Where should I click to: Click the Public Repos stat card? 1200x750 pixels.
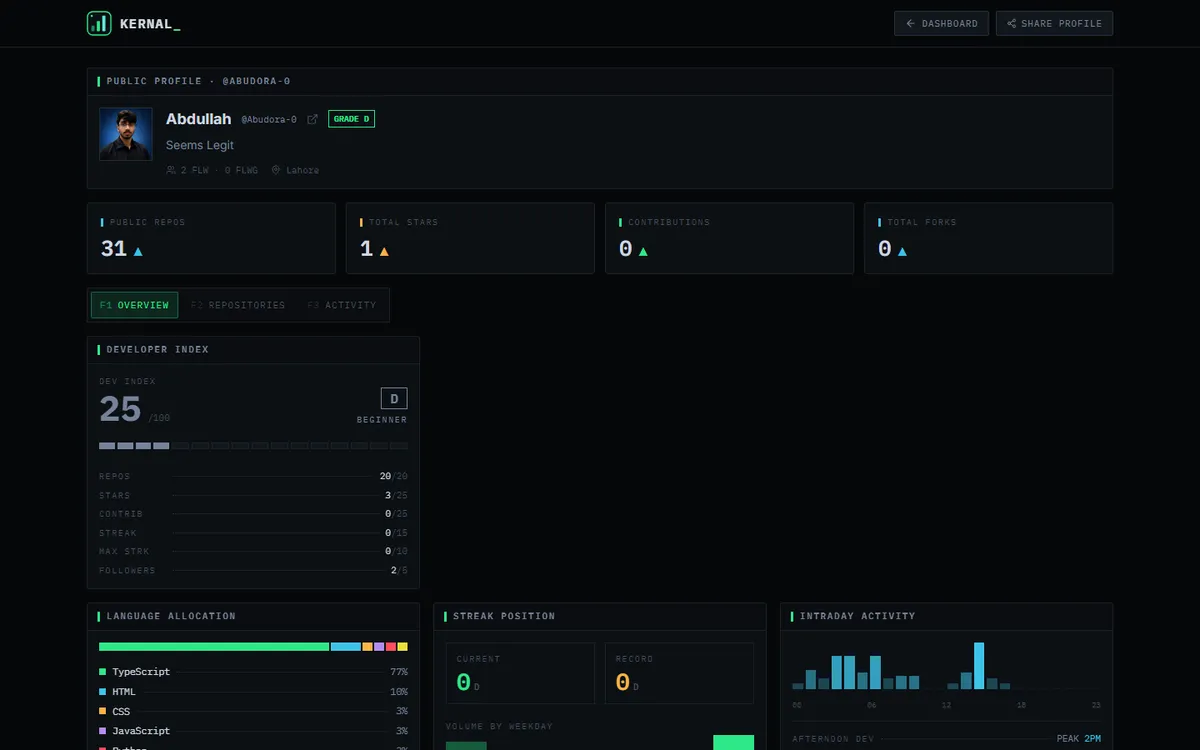[x=211, y=238]
